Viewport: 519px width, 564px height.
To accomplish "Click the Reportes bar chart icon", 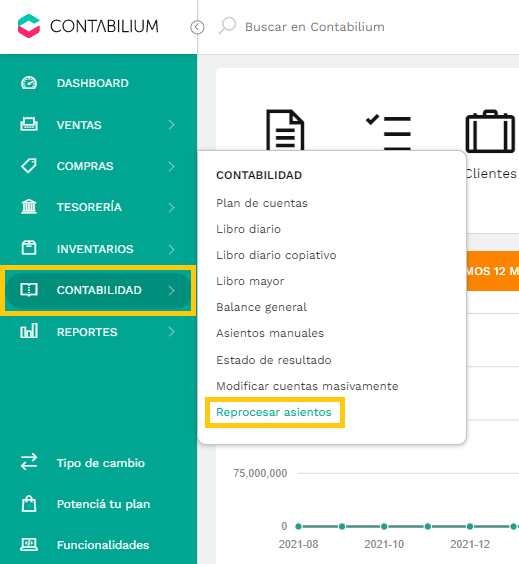I will (x=29, y=331).
